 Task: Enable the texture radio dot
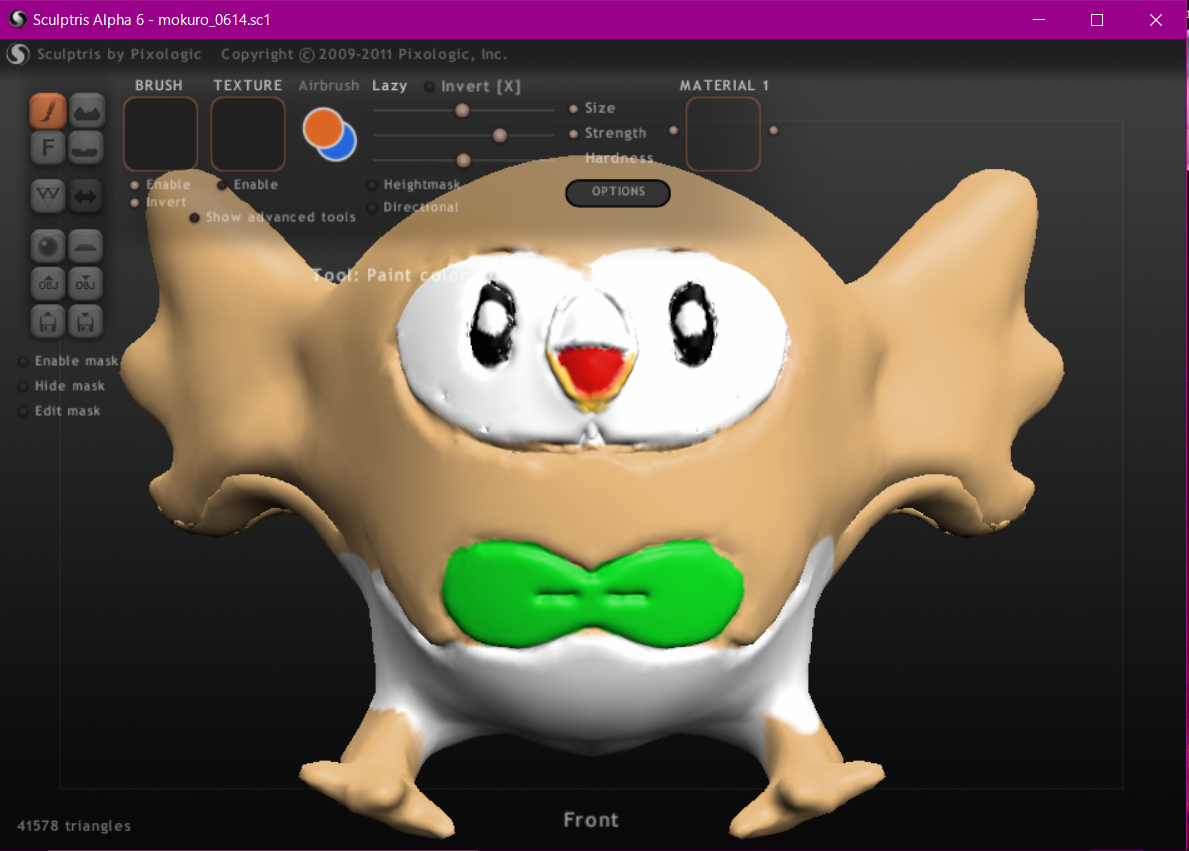pos(222,184)
